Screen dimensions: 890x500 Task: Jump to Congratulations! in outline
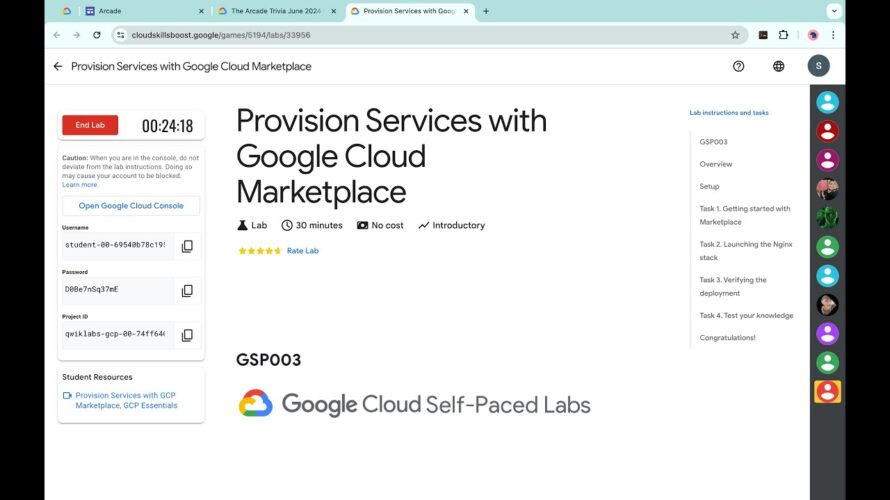(x=727, y=338)
